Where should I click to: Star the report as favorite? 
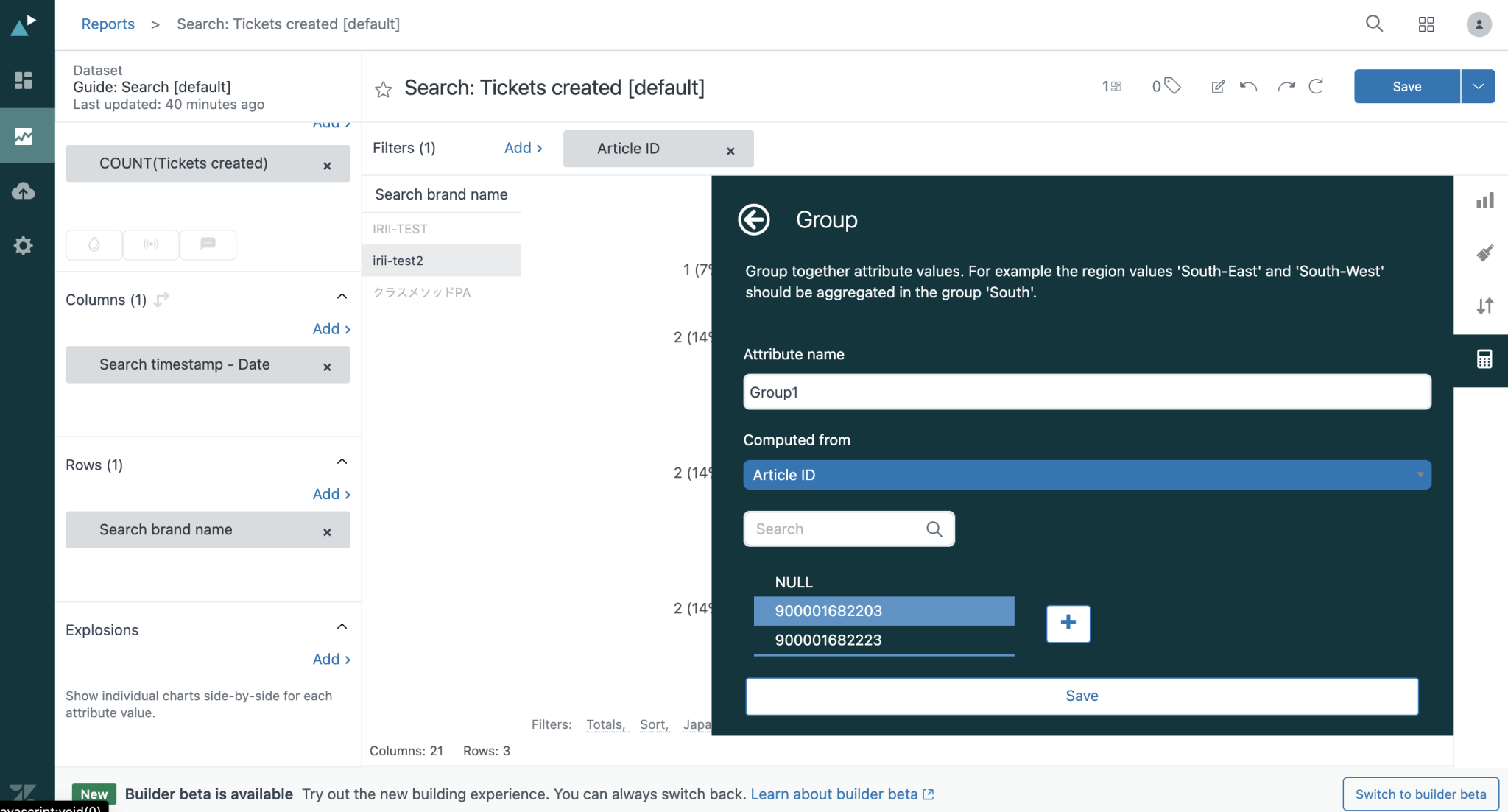tap(383, 89)
